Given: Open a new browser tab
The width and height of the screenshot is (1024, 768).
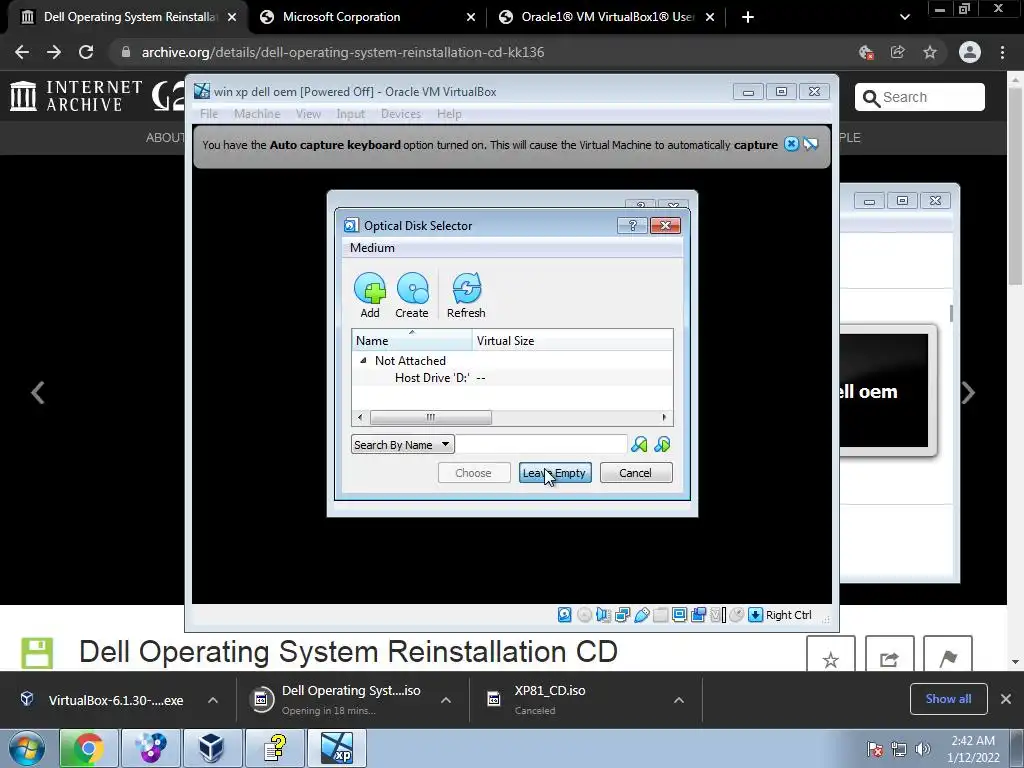Looking at the screenshot, I should point(748,17).
